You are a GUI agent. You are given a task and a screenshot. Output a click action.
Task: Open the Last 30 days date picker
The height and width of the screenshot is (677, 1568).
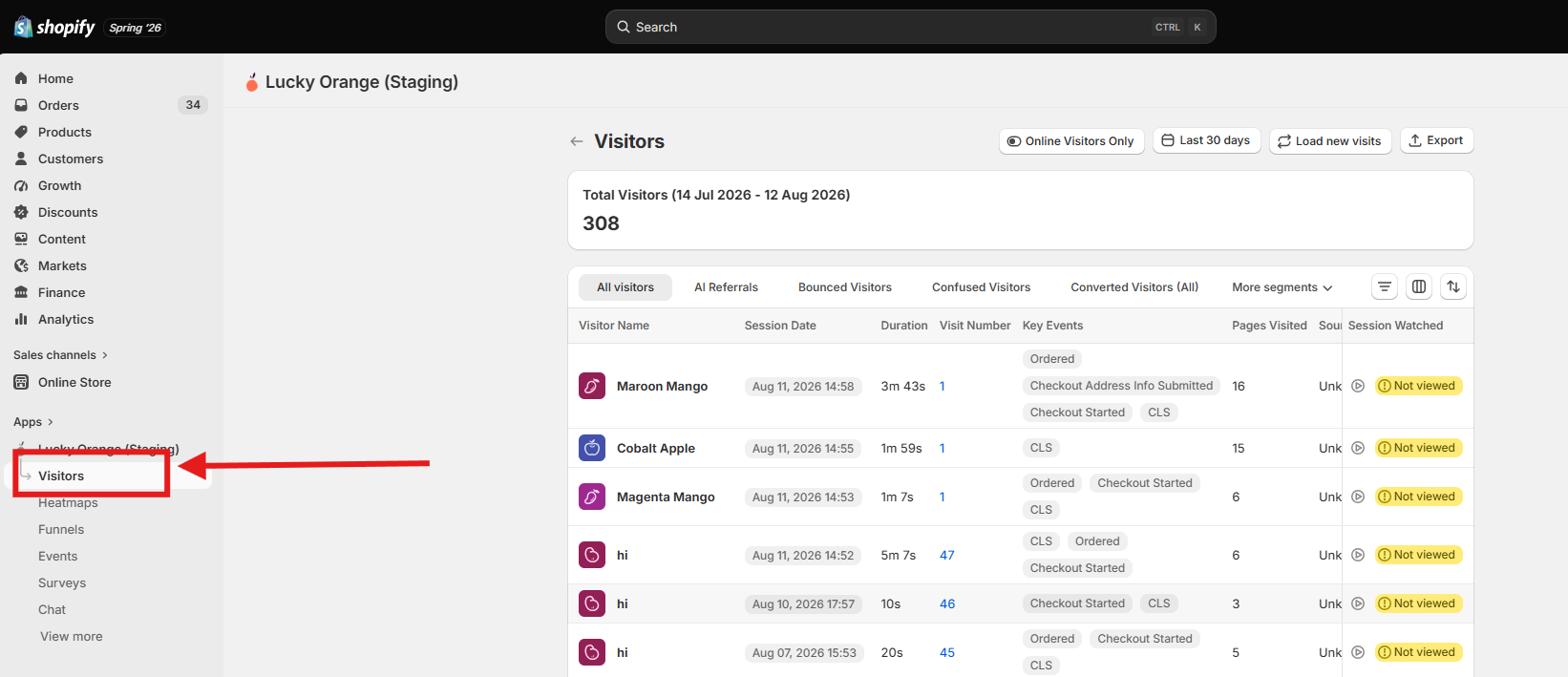point(1207,140)
